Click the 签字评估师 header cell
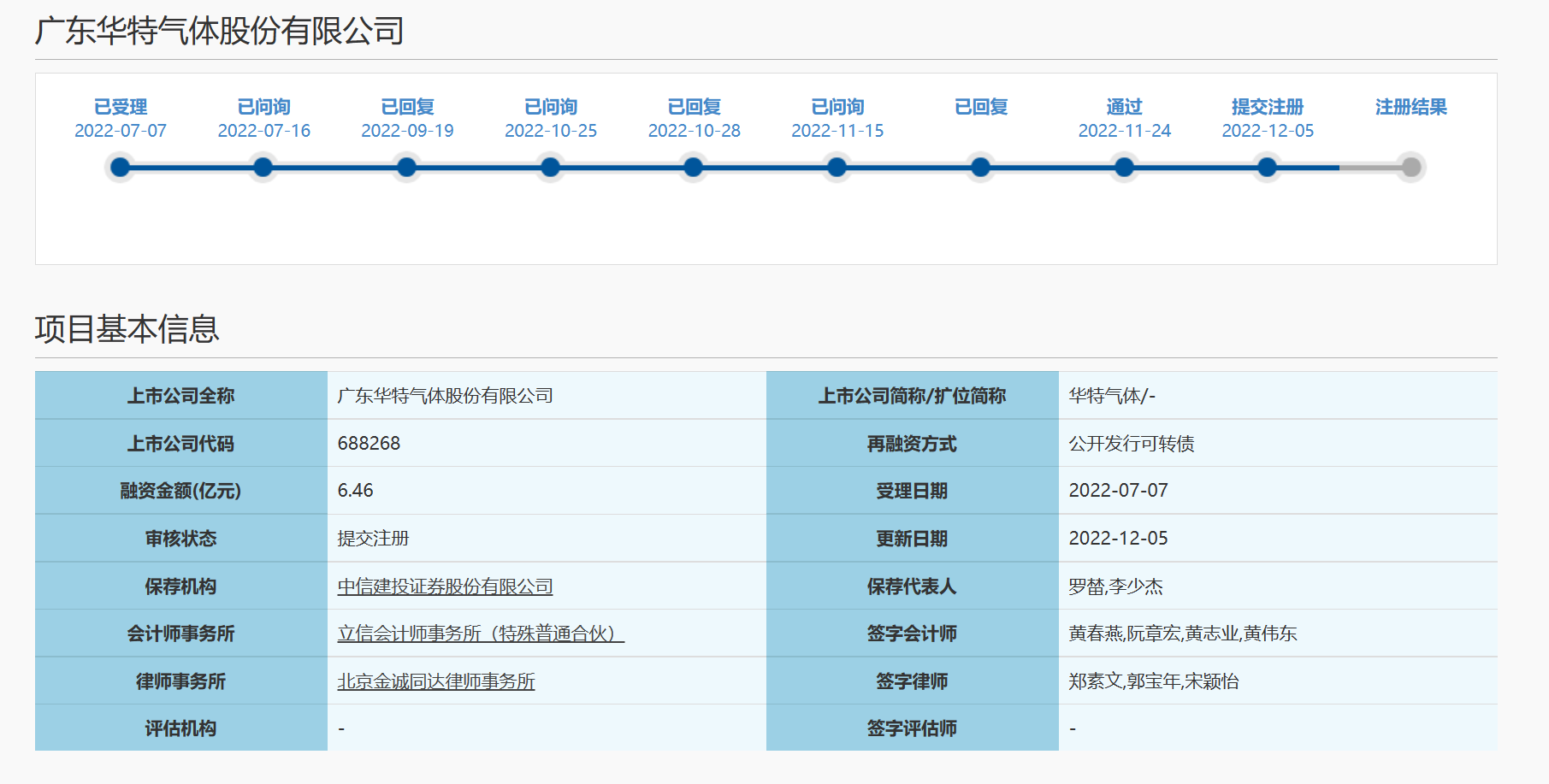 point(913,728)
